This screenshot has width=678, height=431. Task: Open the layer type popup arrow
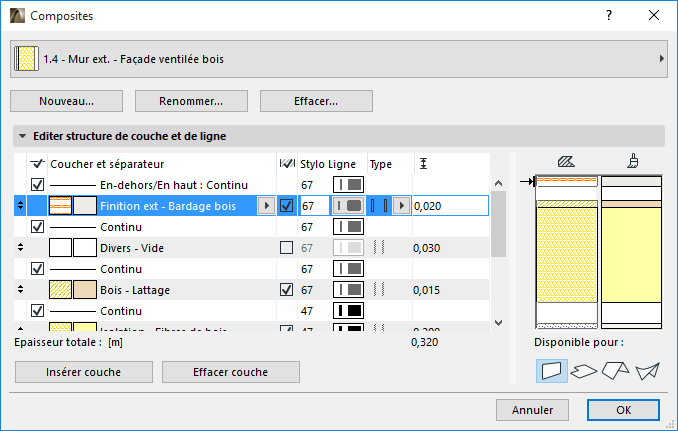[x=401, y=206]
